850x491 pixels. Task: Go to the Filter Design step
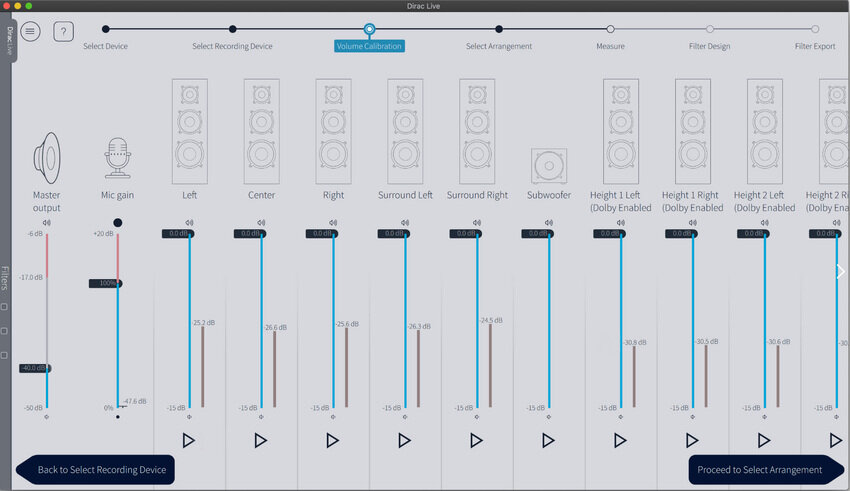(x=710, y=29)
